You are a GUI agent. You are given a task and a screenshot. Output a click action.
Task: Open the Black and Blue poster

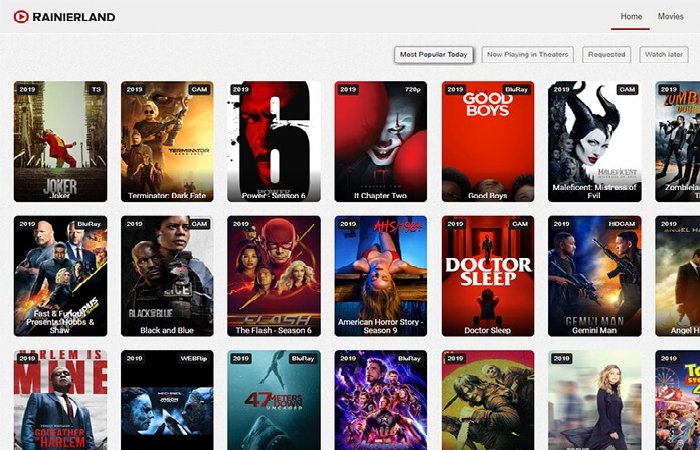point(167,276)
